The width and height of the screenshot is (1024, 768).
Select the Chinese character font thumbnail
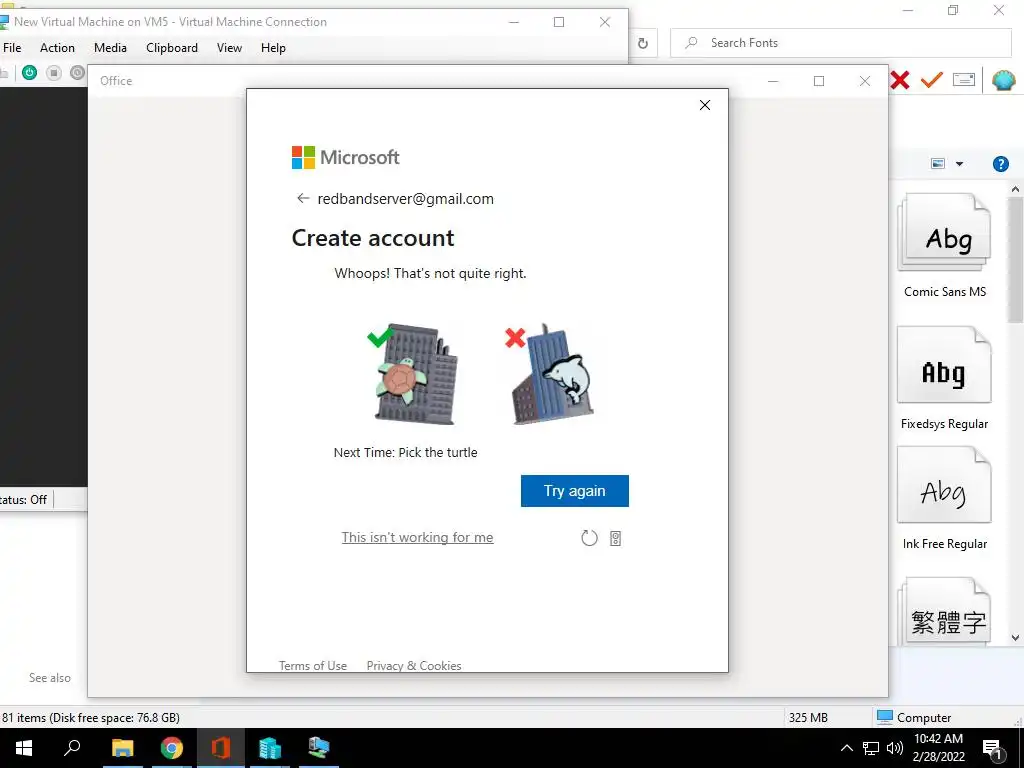coord(944,613)
